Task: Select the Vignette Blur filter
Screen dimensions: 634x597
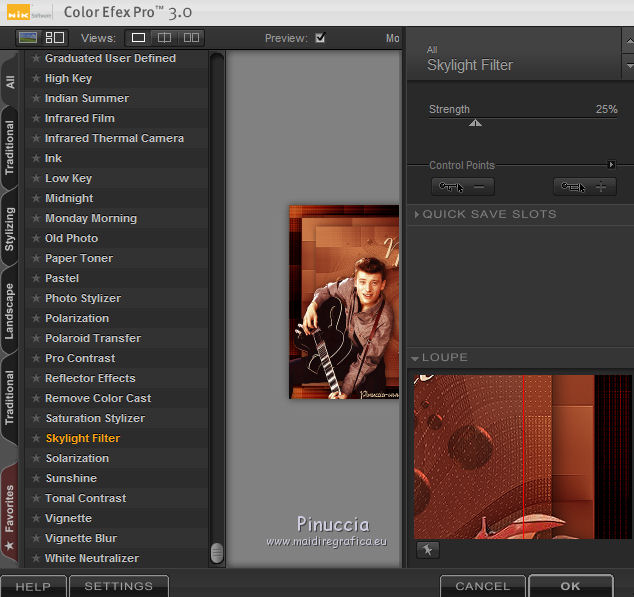Action: (117, 538)
